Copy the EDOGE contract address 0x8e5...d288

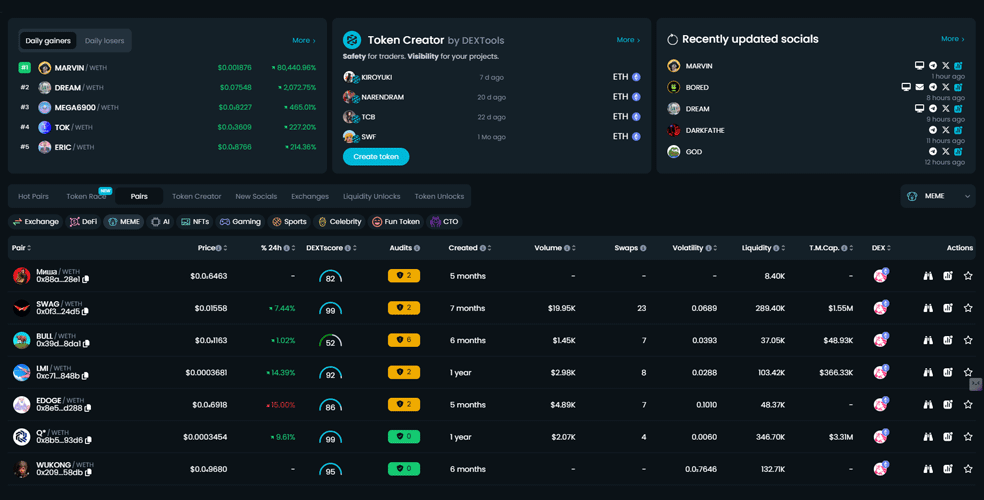pos(88,408)
